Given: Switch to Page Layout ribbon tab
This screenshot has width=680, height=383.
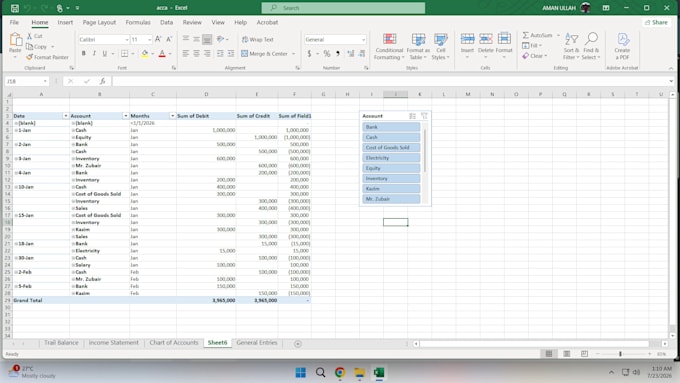Looking at the screenshot, I should pyautogui.click(x=99, y=22).
